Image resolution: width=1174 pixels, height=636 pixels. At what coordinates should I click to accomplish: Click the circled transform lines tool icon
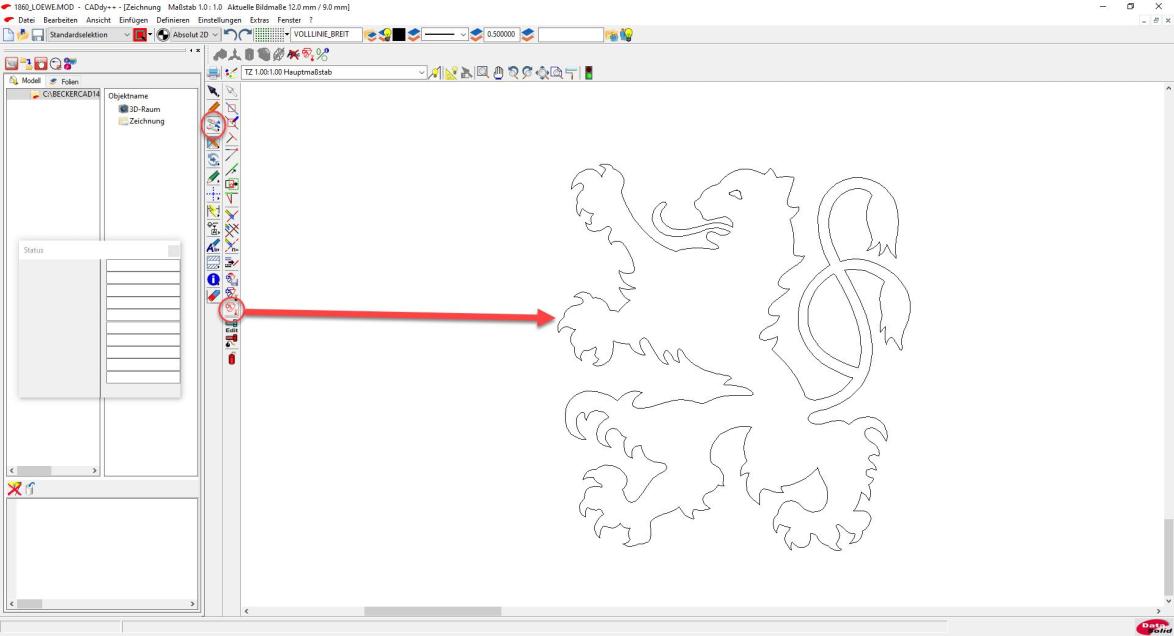coord(213,125)
